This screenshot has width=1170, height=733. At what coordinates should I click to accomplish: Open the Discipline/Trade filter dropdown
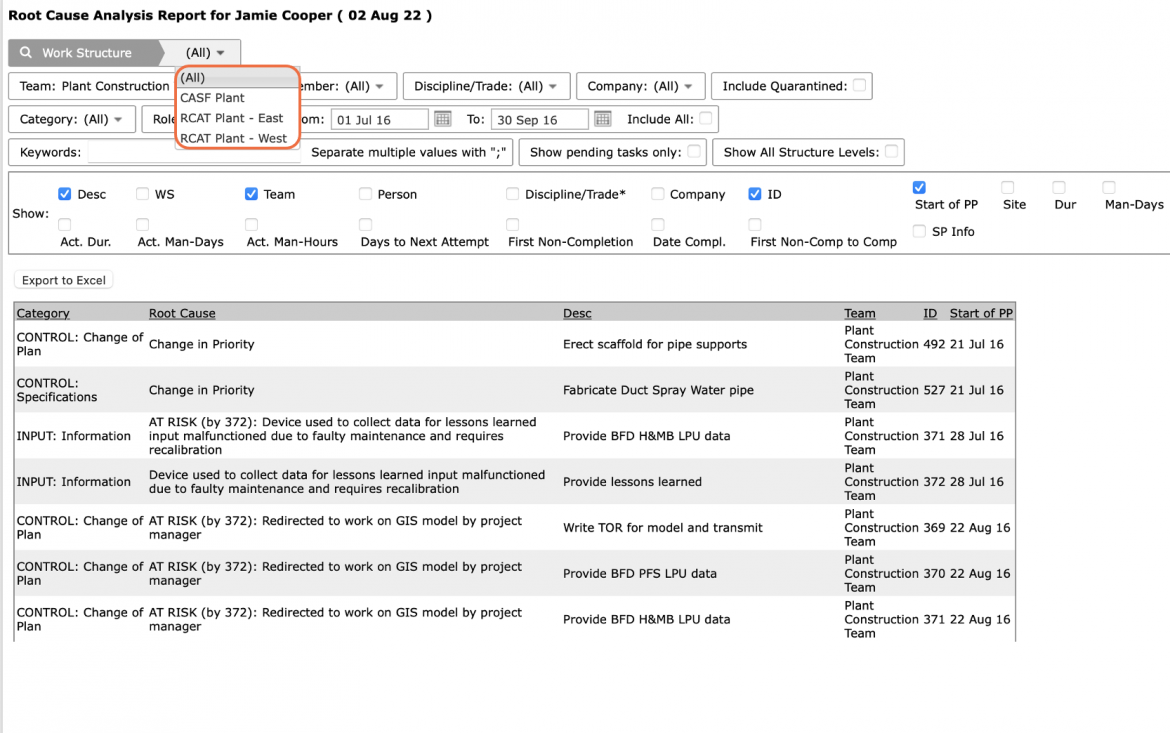[x=487, y=86]
